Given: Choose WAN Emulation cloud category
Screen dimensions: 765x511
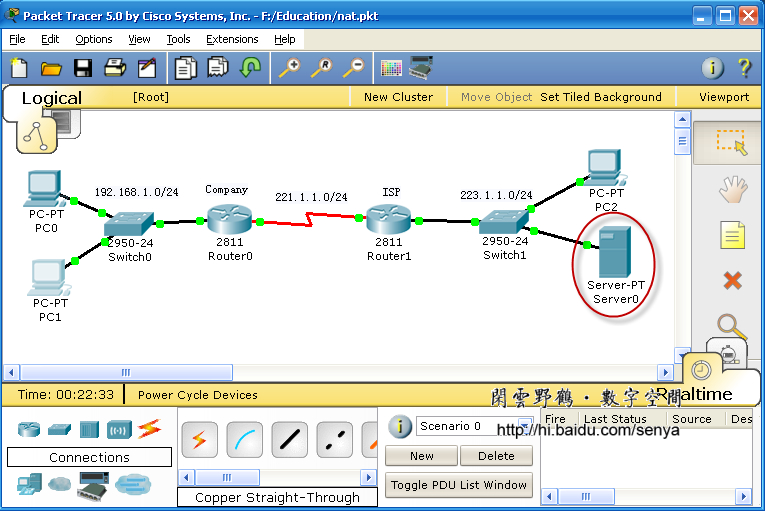Looking at the screenshot, I should [x=60, y=484].
